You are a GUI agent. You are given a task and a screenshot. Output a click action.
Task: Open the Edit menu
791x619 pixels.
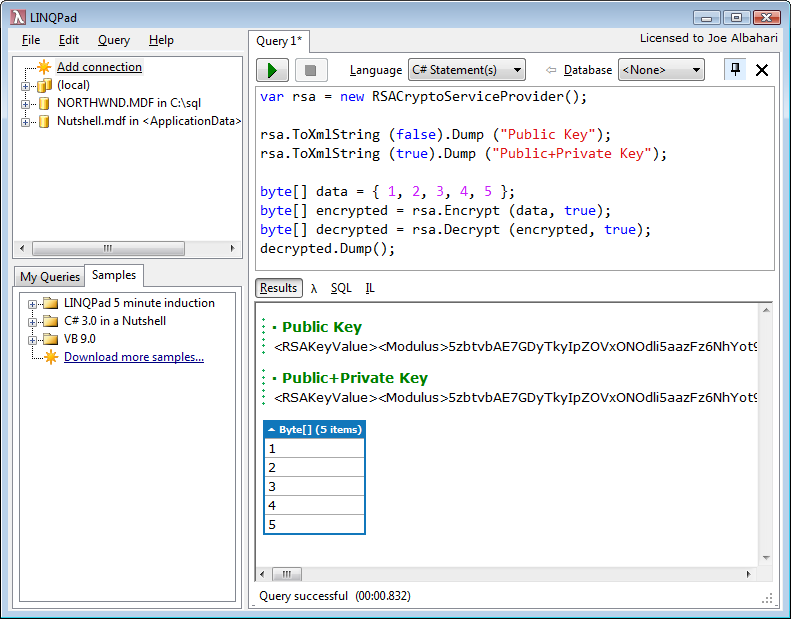(x=69, y=40)
